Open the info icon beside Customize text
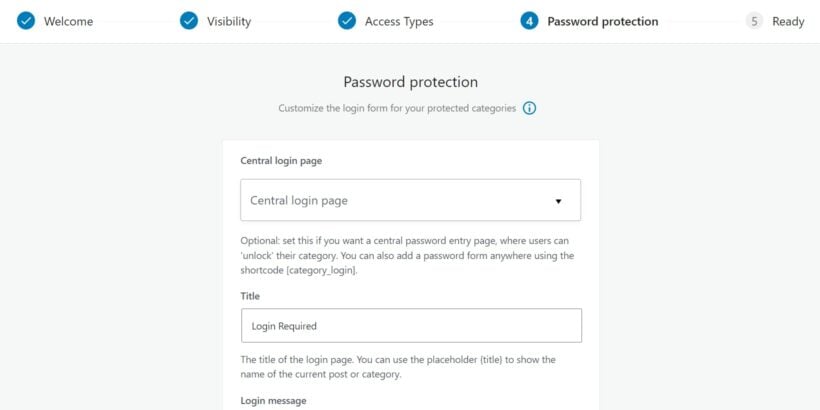 (x=530, y=108)
